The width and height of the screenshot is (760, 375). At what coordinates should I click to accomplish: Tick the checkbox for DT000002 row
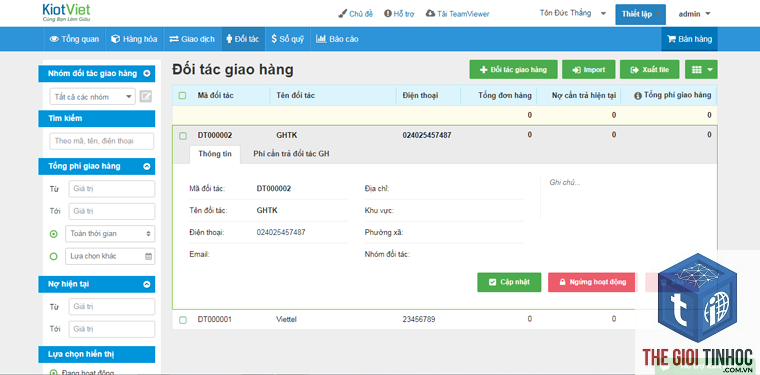tap(183, 136)
